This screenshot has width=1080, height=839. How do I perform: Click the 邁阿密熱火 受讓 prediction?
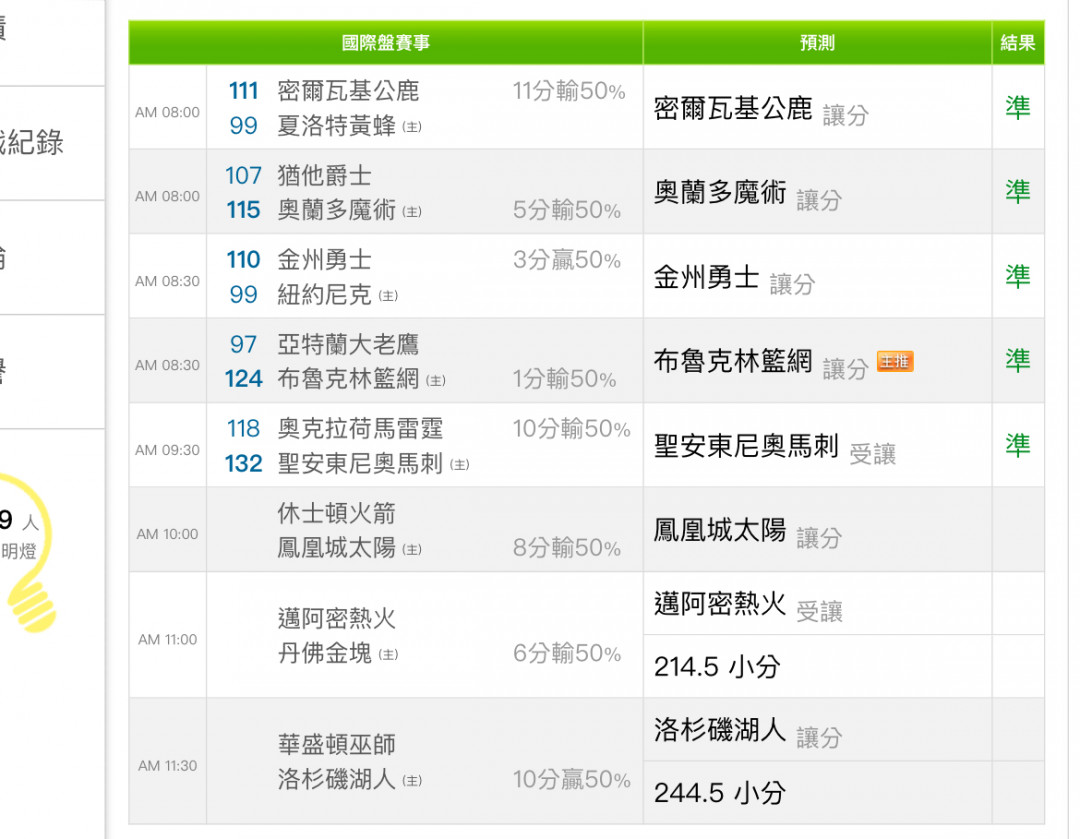click(748, 606)
